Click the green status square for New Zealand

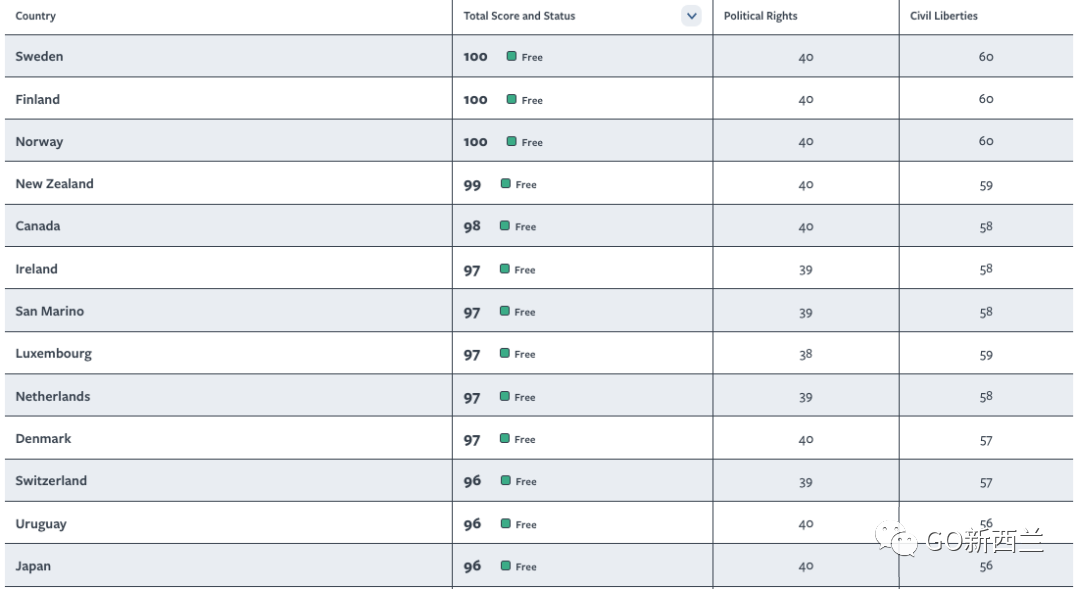(x=506, y=184)
